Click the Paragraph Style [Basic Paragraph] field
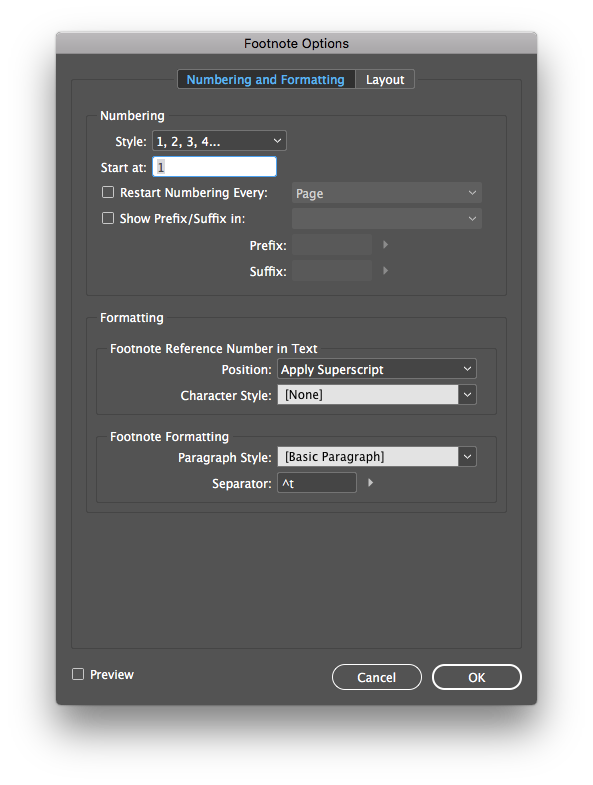Viewport: 593px width, 785px height. 368,457
